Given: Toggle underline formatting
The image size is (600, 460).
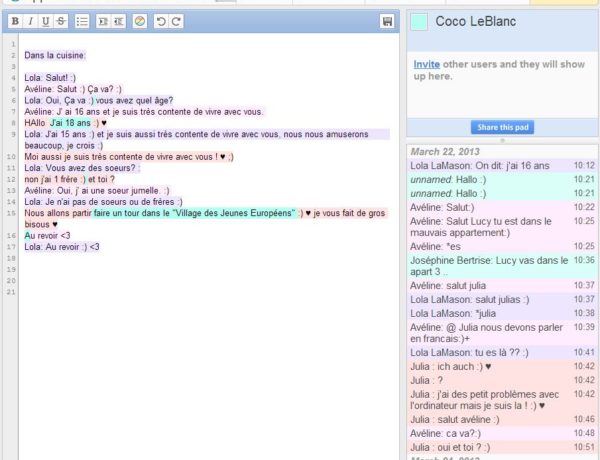Looking at the screenshot, I should tap(47, 21).
